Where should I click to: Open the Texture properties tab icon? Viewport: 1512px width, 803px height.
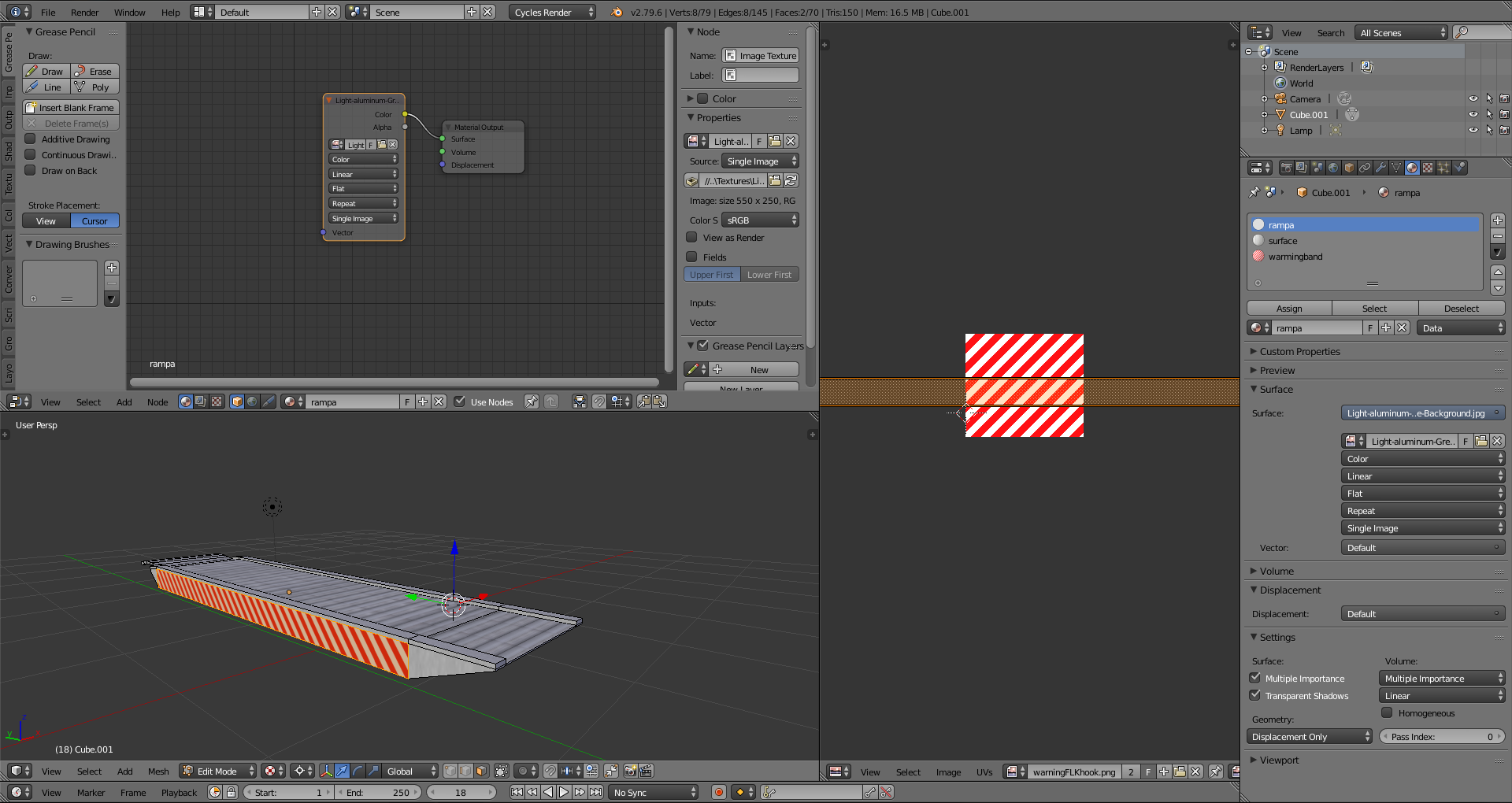pos(1428,168)
